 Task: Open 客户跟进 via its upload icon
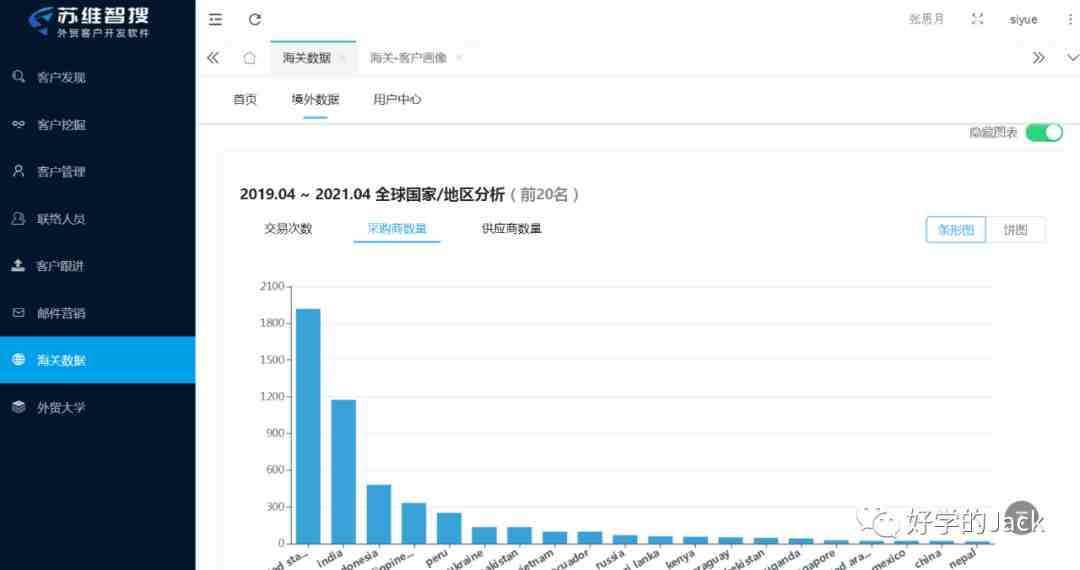(x=19, y=265)
